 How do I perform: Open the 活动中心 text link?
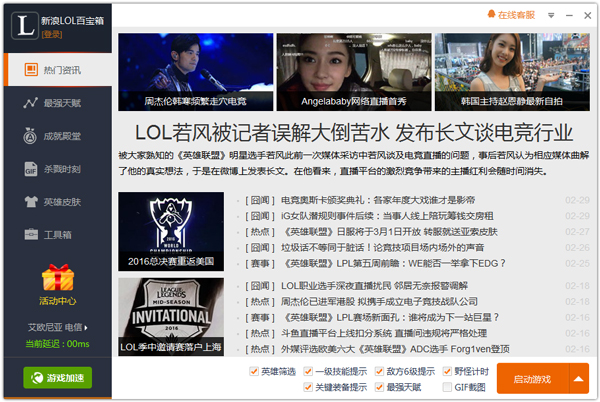coord(58,301)
